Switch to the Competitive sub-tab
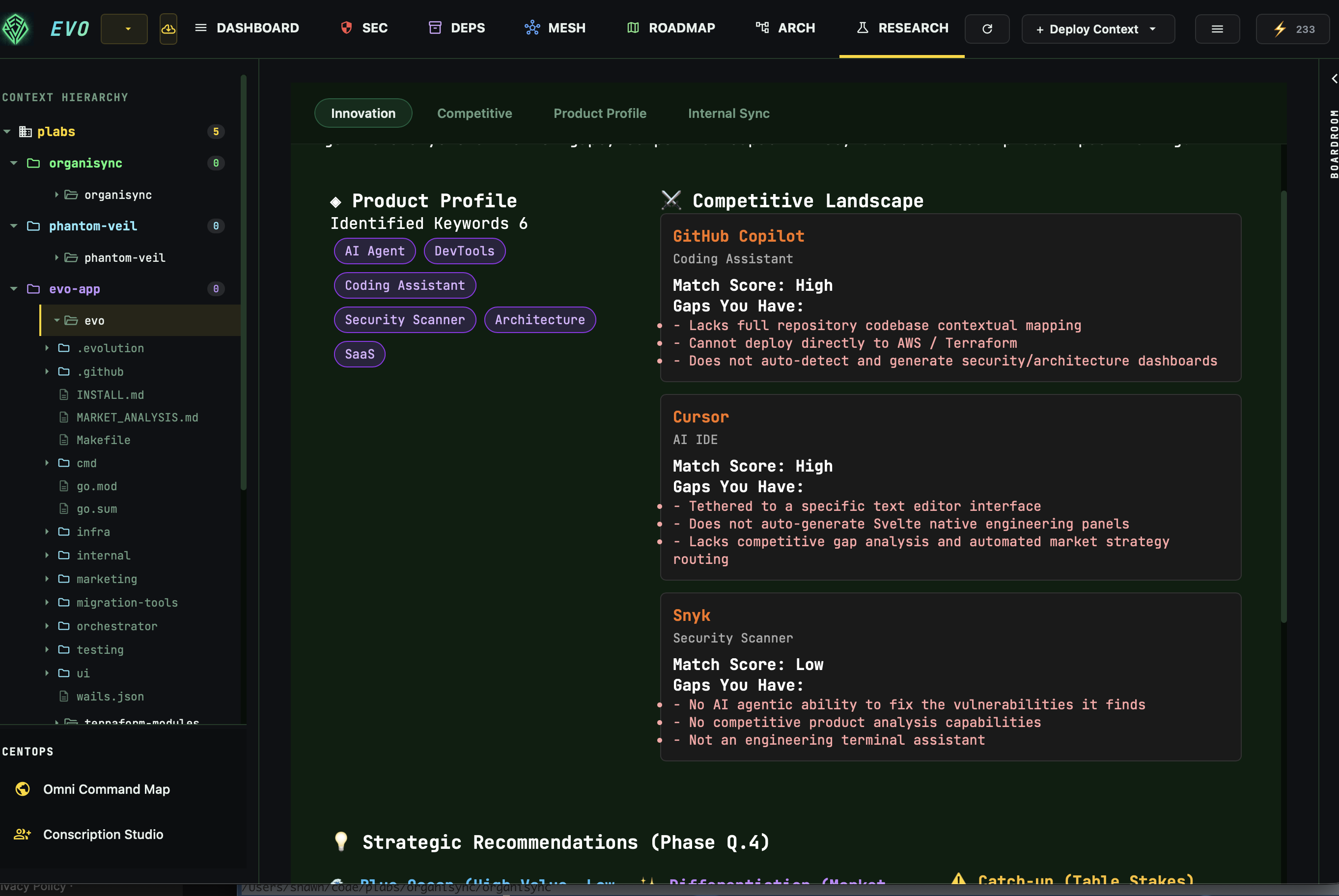The width and height of the screenshot is (1339, 896). [474, 113]
